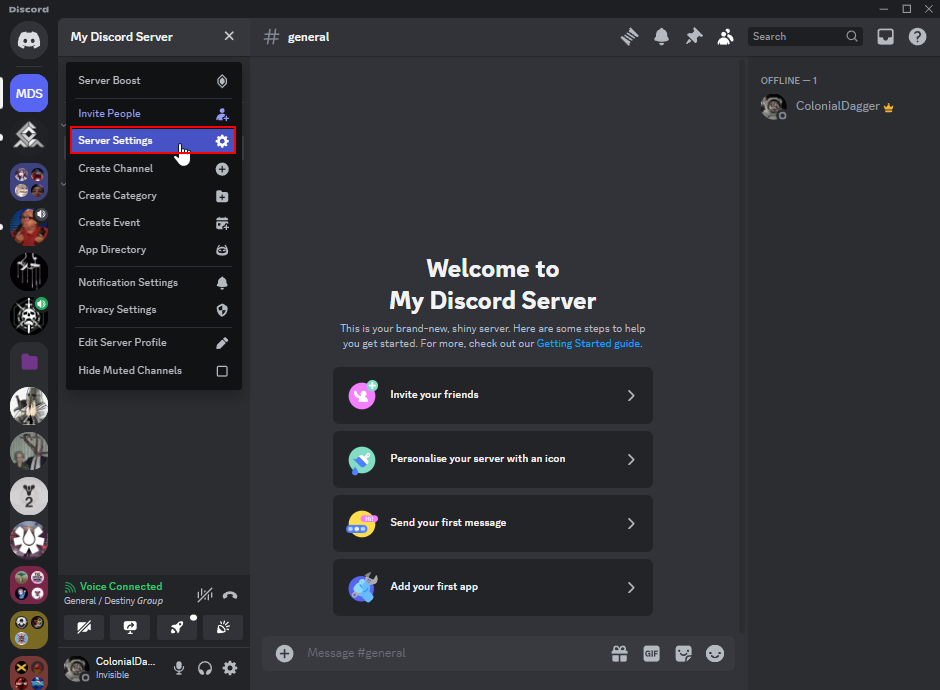Click the Search field

[805, 37]
